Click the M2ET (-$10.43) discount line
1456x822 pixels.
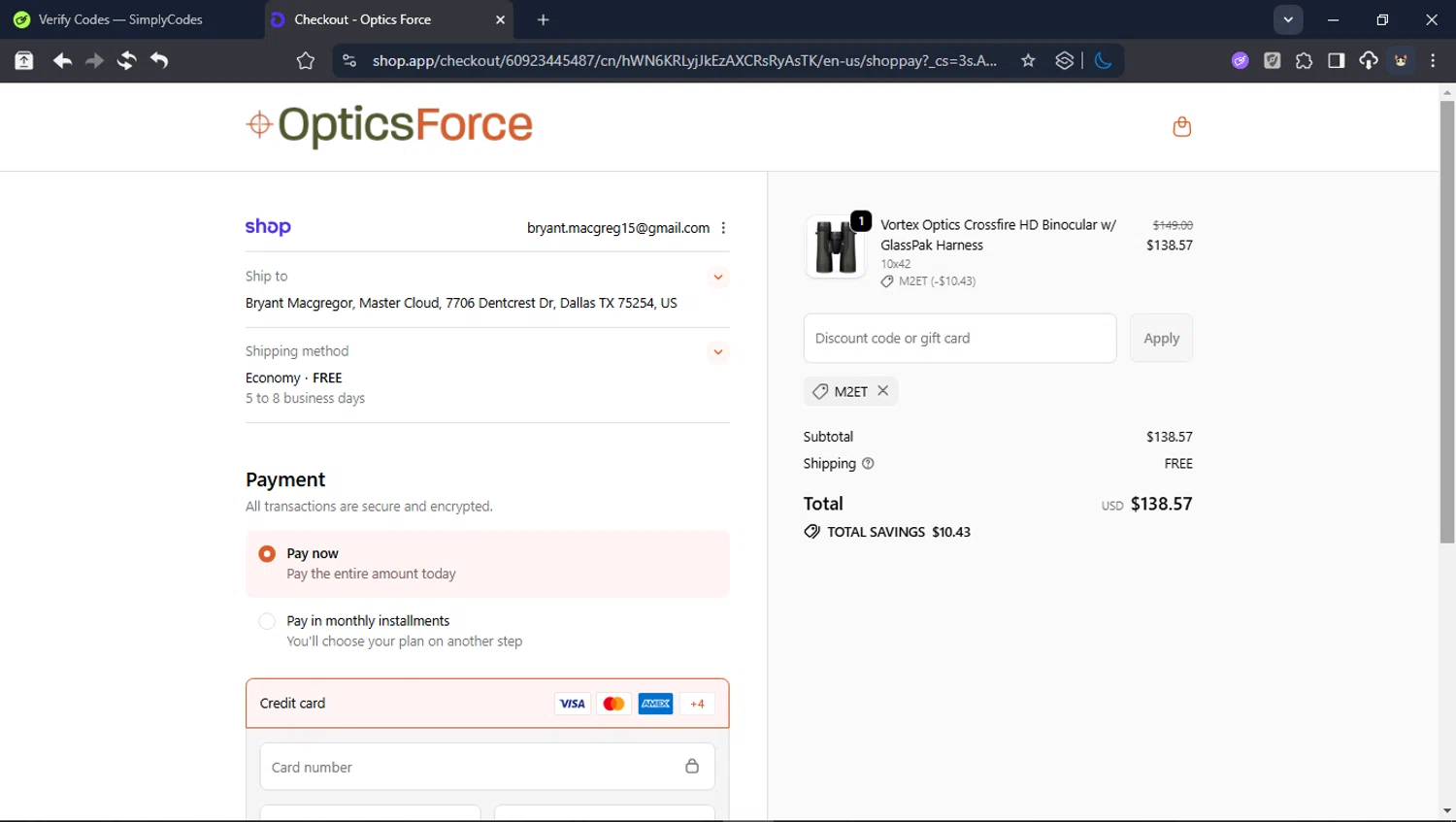(x=928, y=281)
